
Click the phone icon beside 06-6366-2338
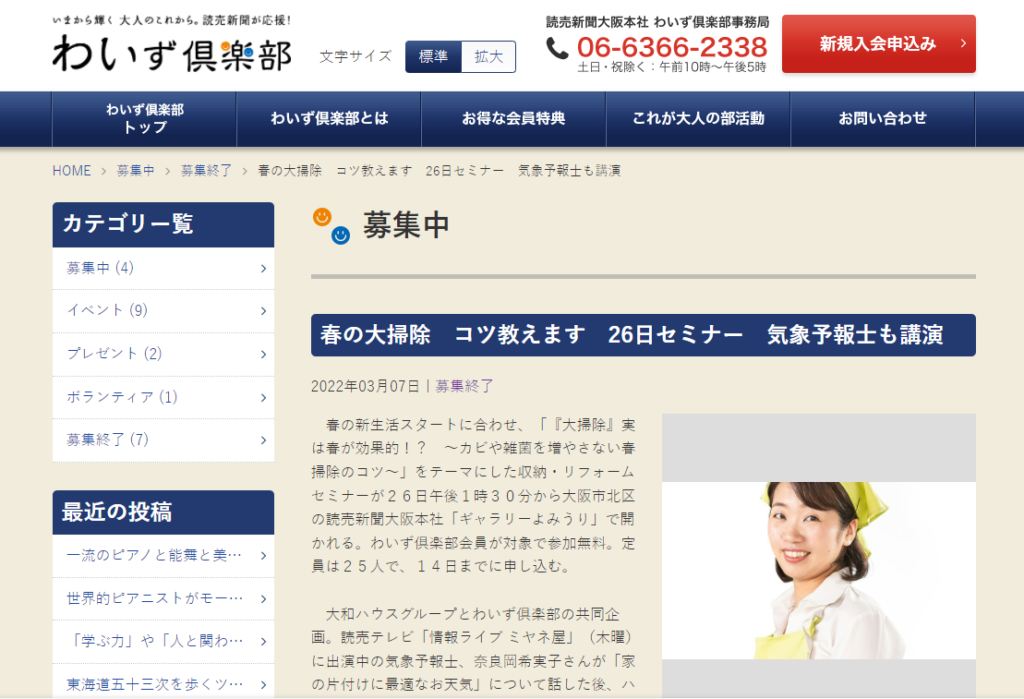pos(557,47)
